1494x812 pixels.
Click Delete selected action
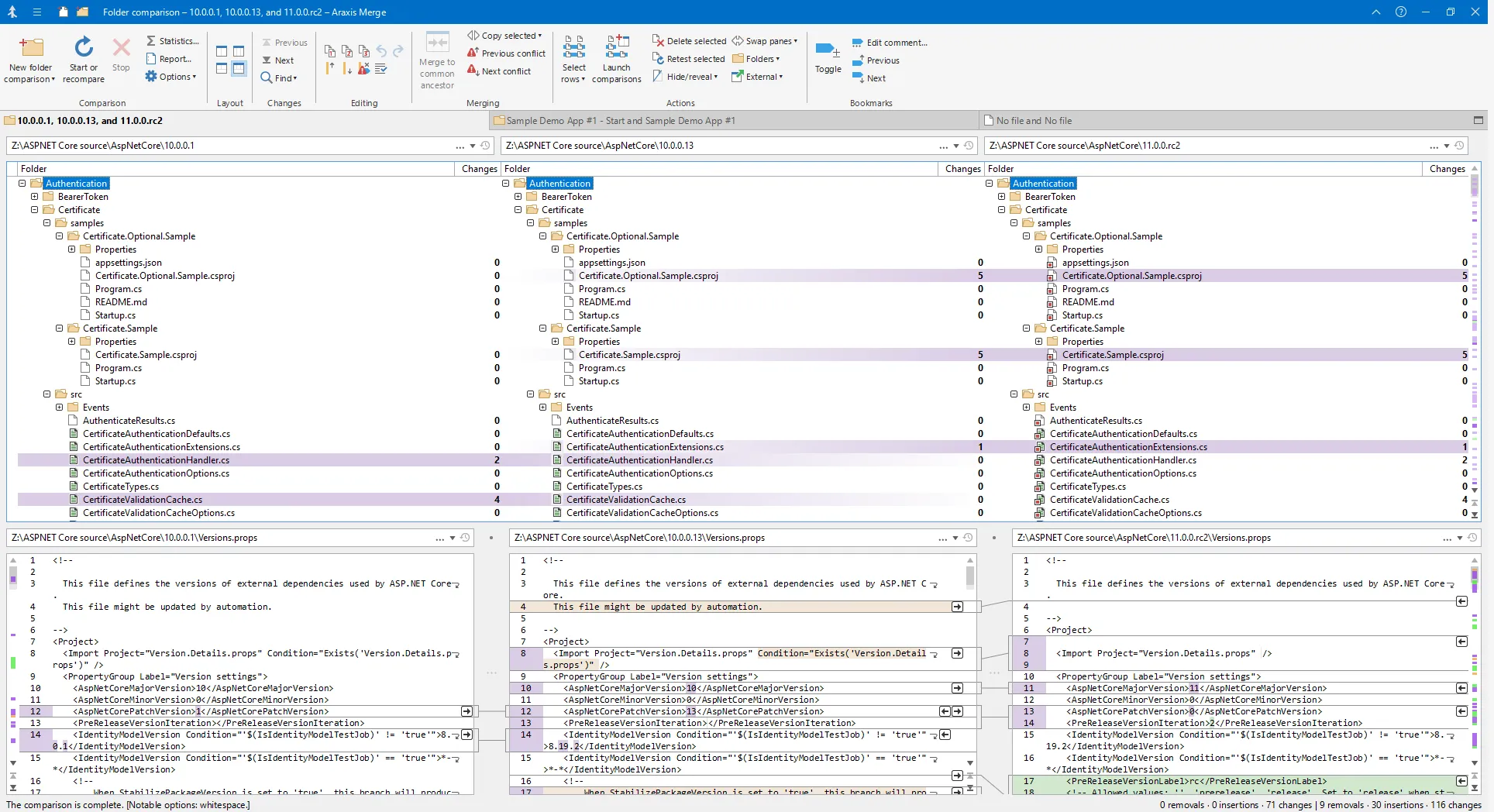[690, 41]
